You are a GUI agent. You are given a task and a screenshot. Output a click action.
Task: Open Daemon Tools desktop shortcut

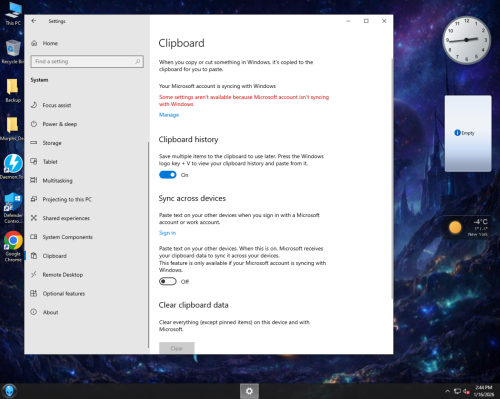click(x=13, y=167)
